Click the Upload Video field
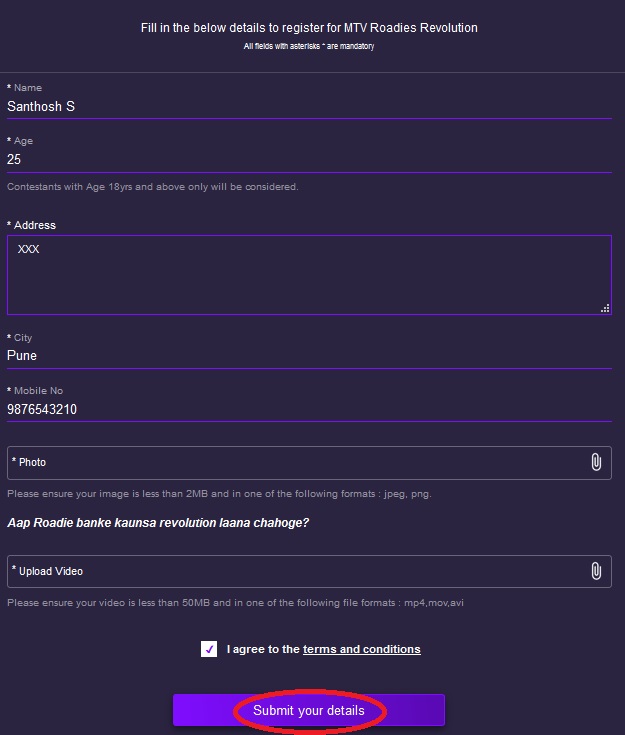 tap(300, 571)
